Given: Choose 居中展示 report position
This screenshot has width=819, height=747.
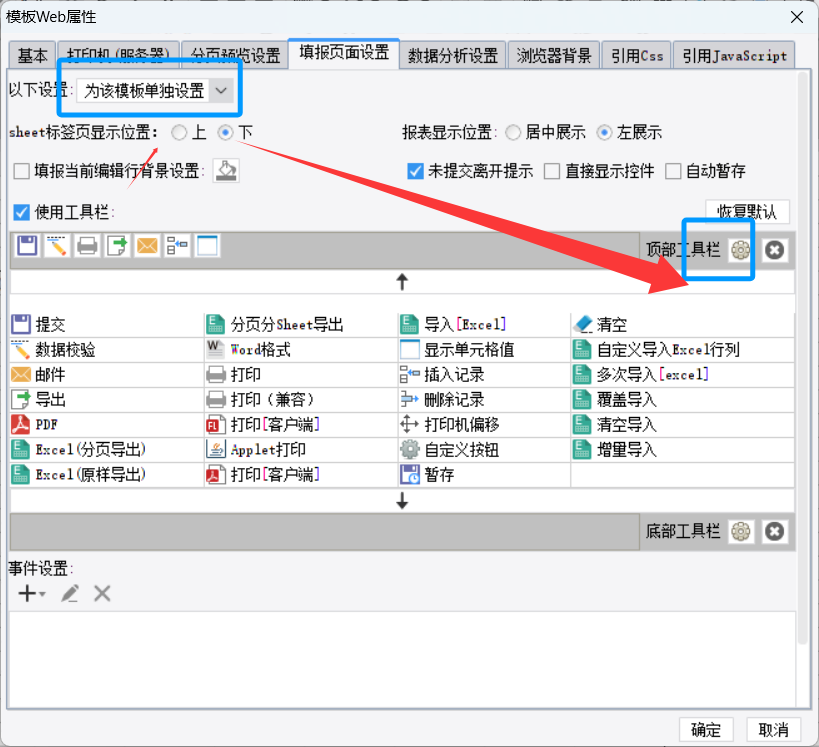Looking at the screenshot, I should click(x=513, y=133).
